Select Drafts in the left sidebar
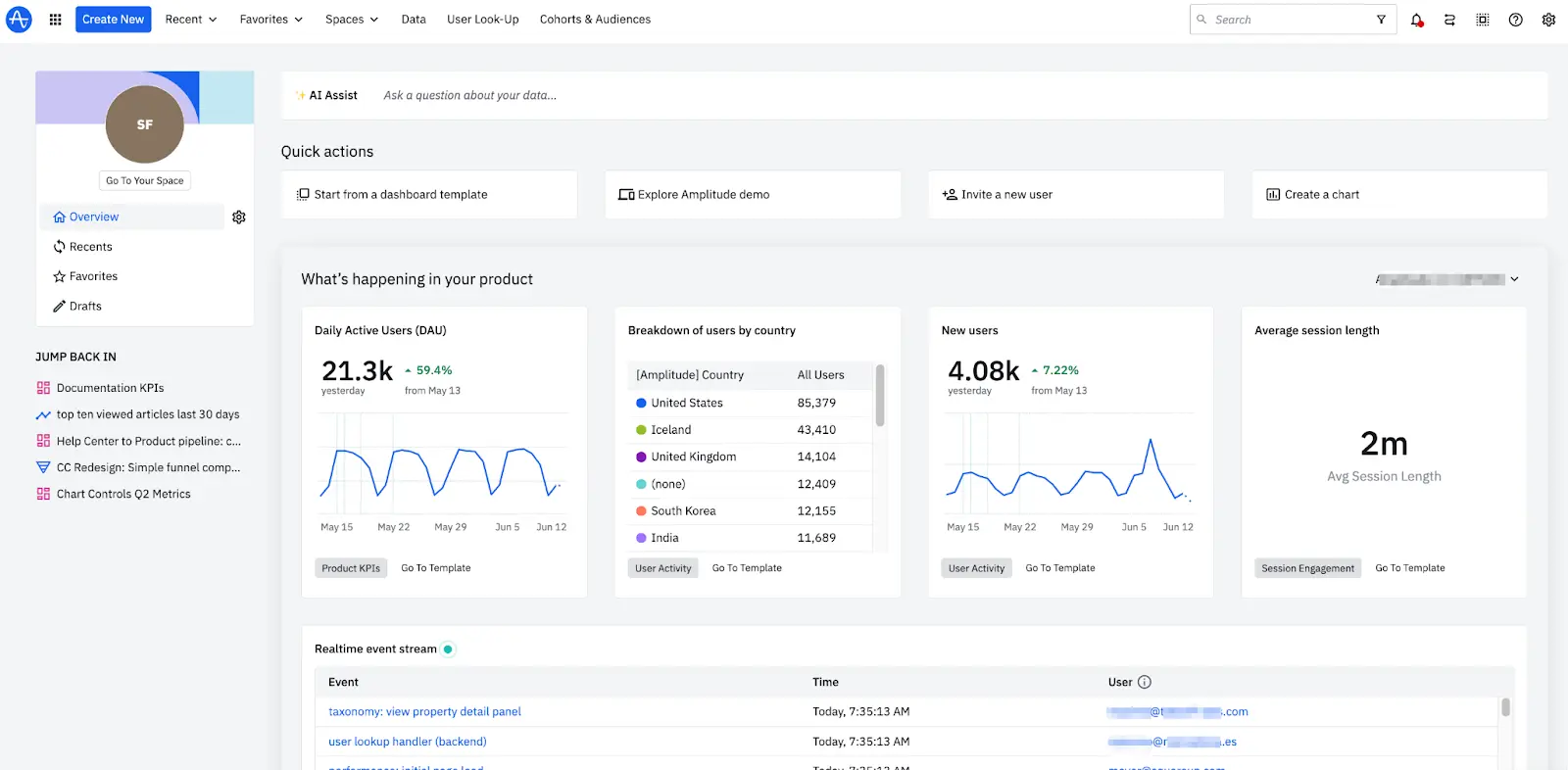 85,307
